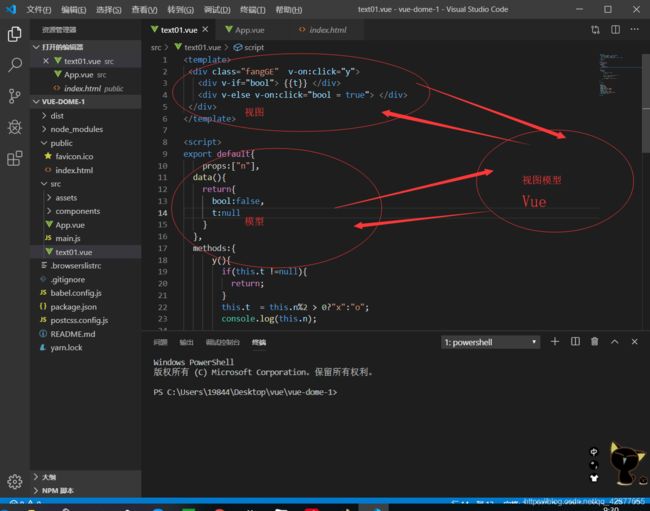Open the File menu
Screen dimensions: 650x511
tap(39, 9)
